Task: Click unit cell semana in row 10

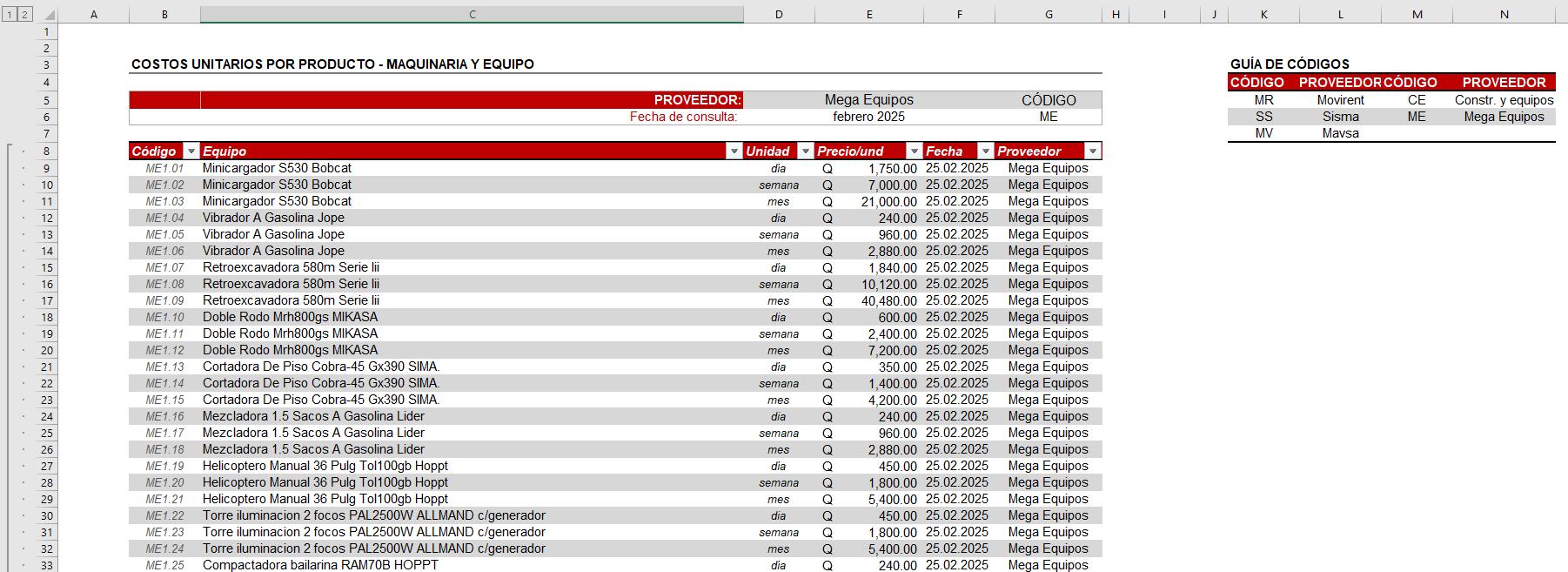Action: 779,185
